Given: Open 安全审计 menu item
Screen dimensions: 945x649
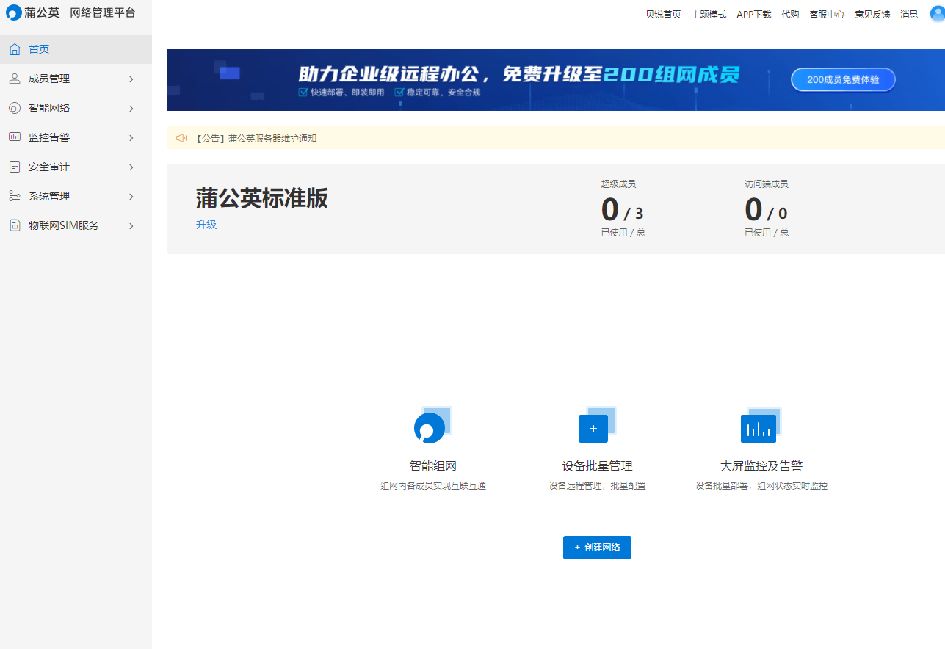Looking at the screenshot, I should click(76, 167).
